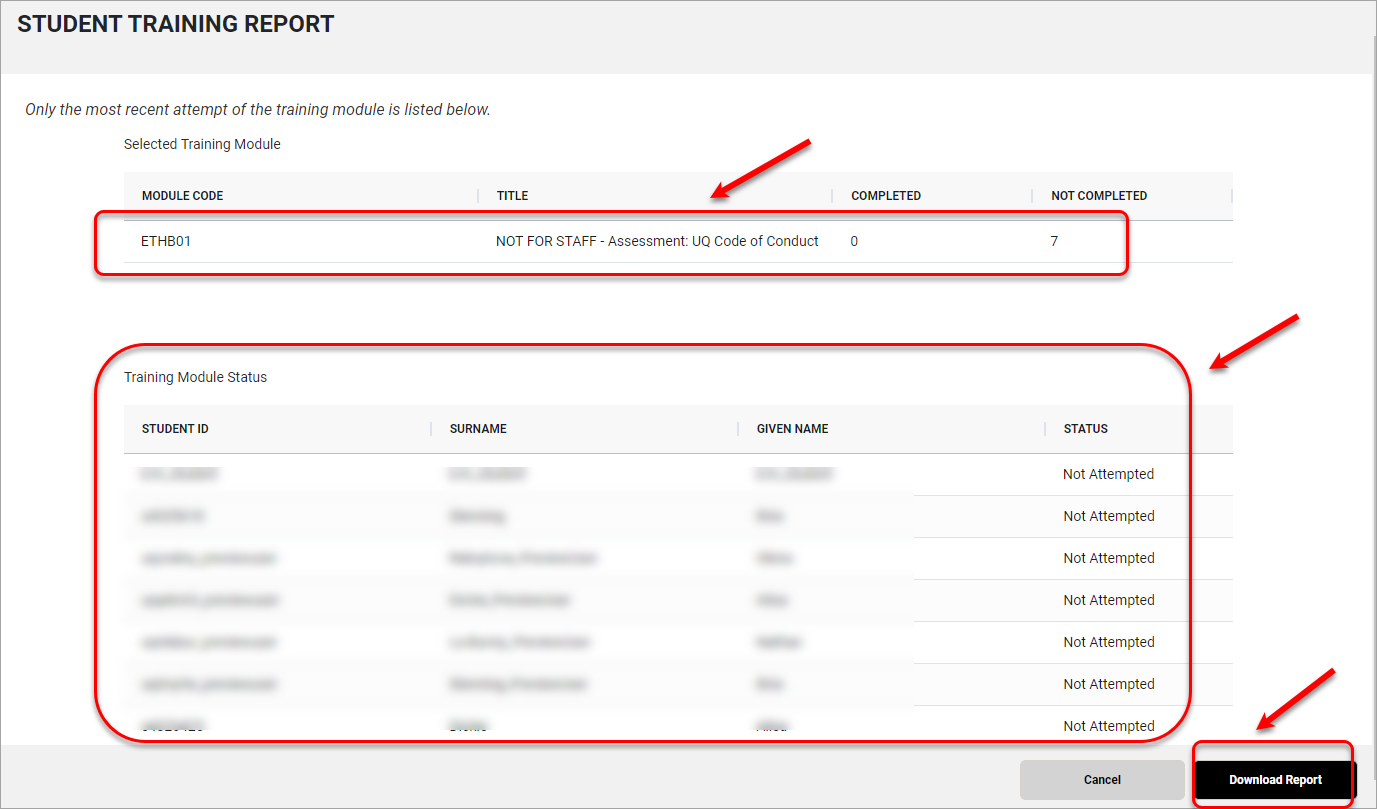1377x809 pixels.
Task: Click the COMPLETED column header
Action: 885,196
